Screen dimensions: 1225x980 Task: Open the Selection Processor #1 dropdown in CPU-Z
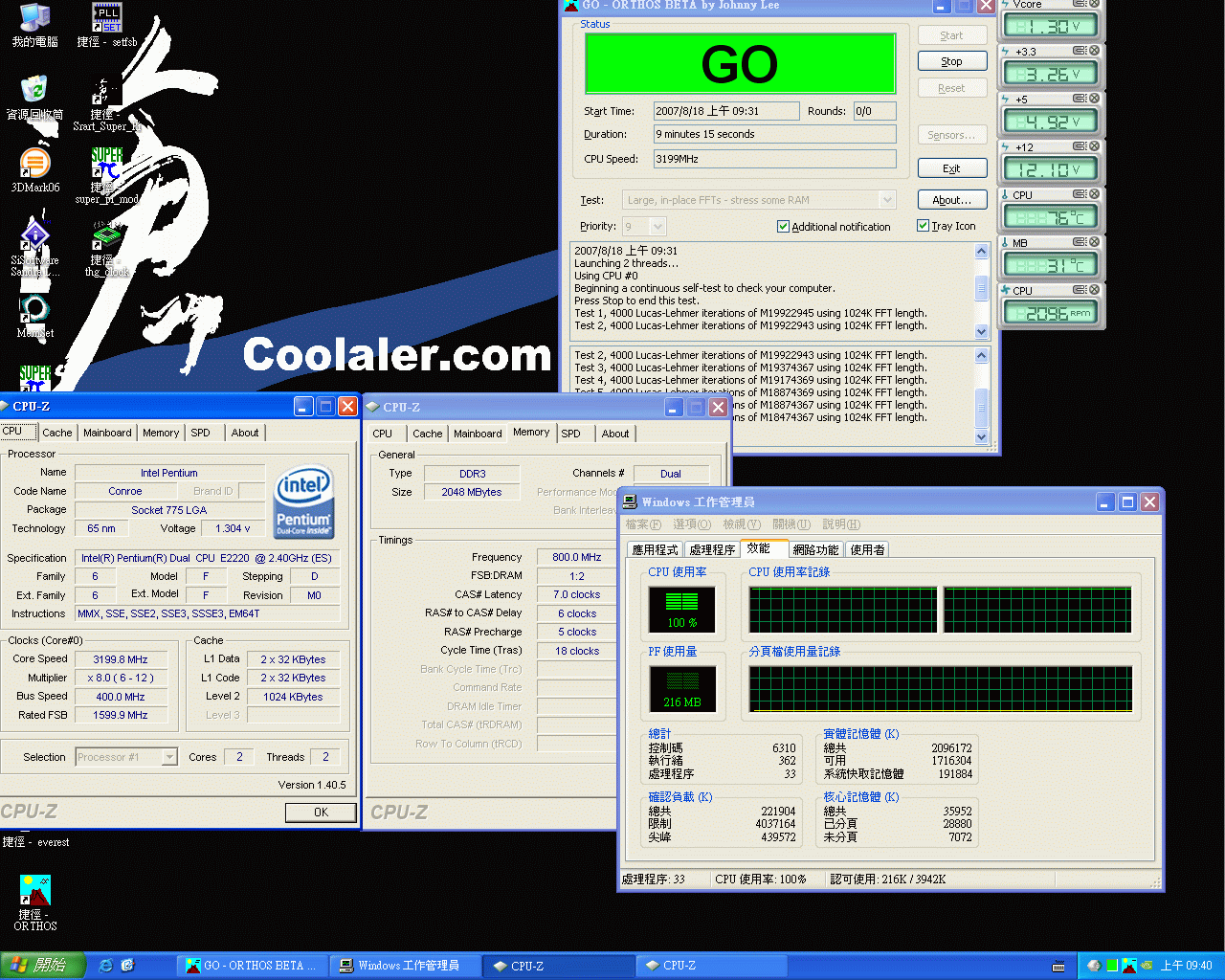169,757
